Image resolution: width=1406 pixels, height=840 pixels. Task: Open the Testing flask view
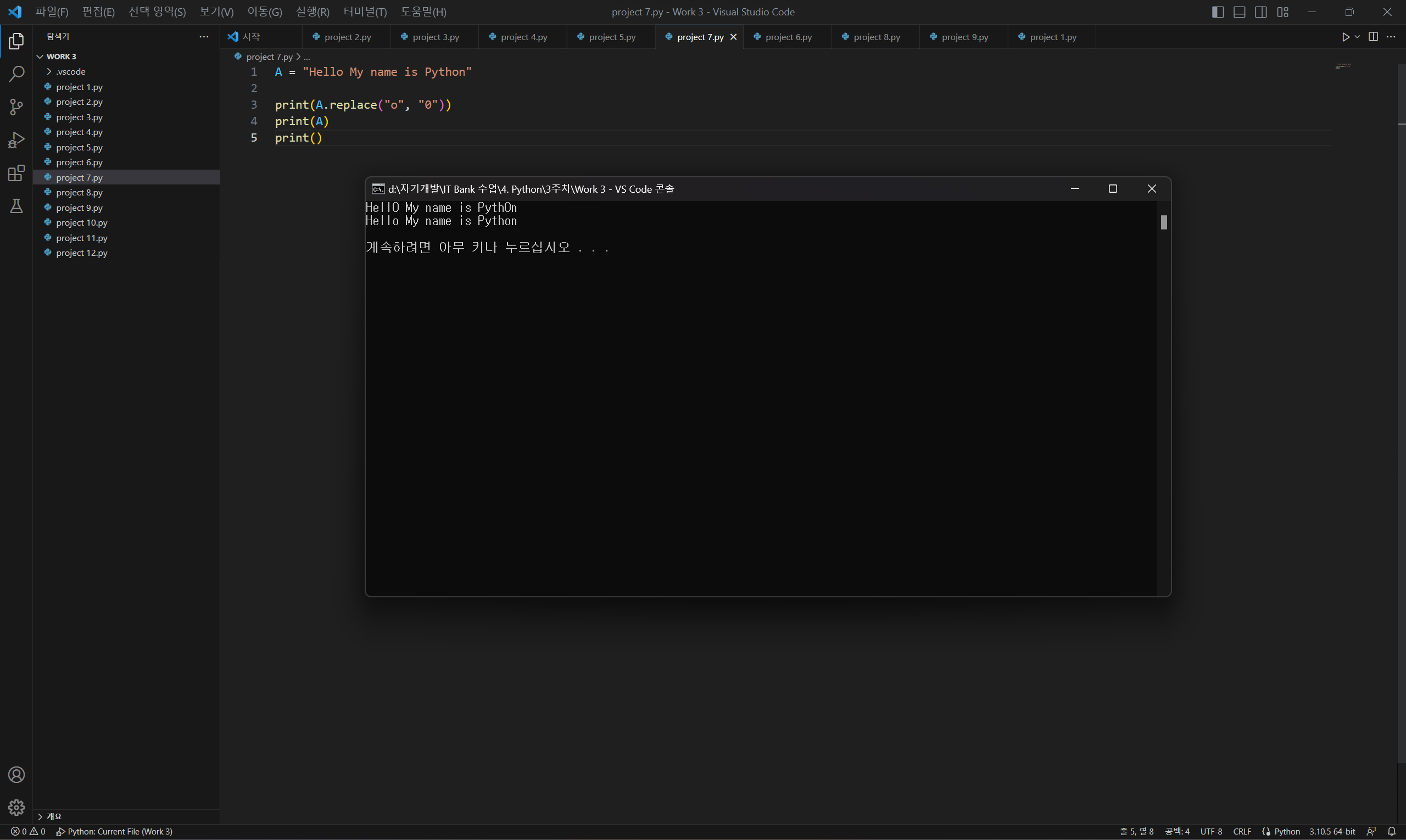(x=16, y=206)
